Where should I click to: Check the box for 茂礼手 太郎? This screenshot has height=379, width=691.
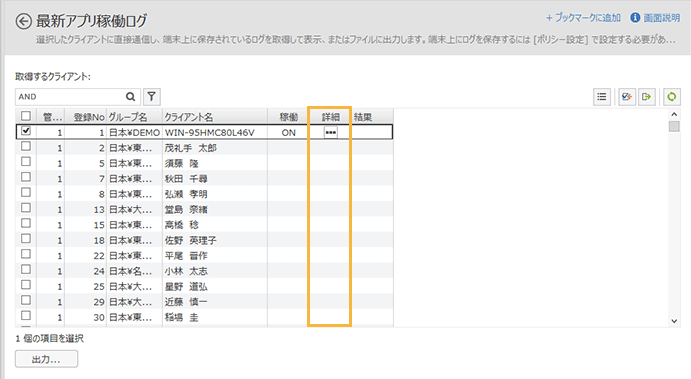click(x=26, y=146)
